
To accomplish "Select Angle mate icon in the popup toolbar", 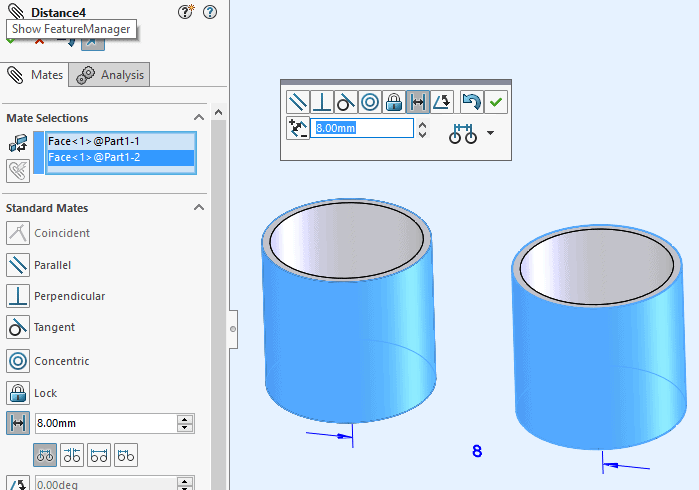I will [x=443, y=101].
